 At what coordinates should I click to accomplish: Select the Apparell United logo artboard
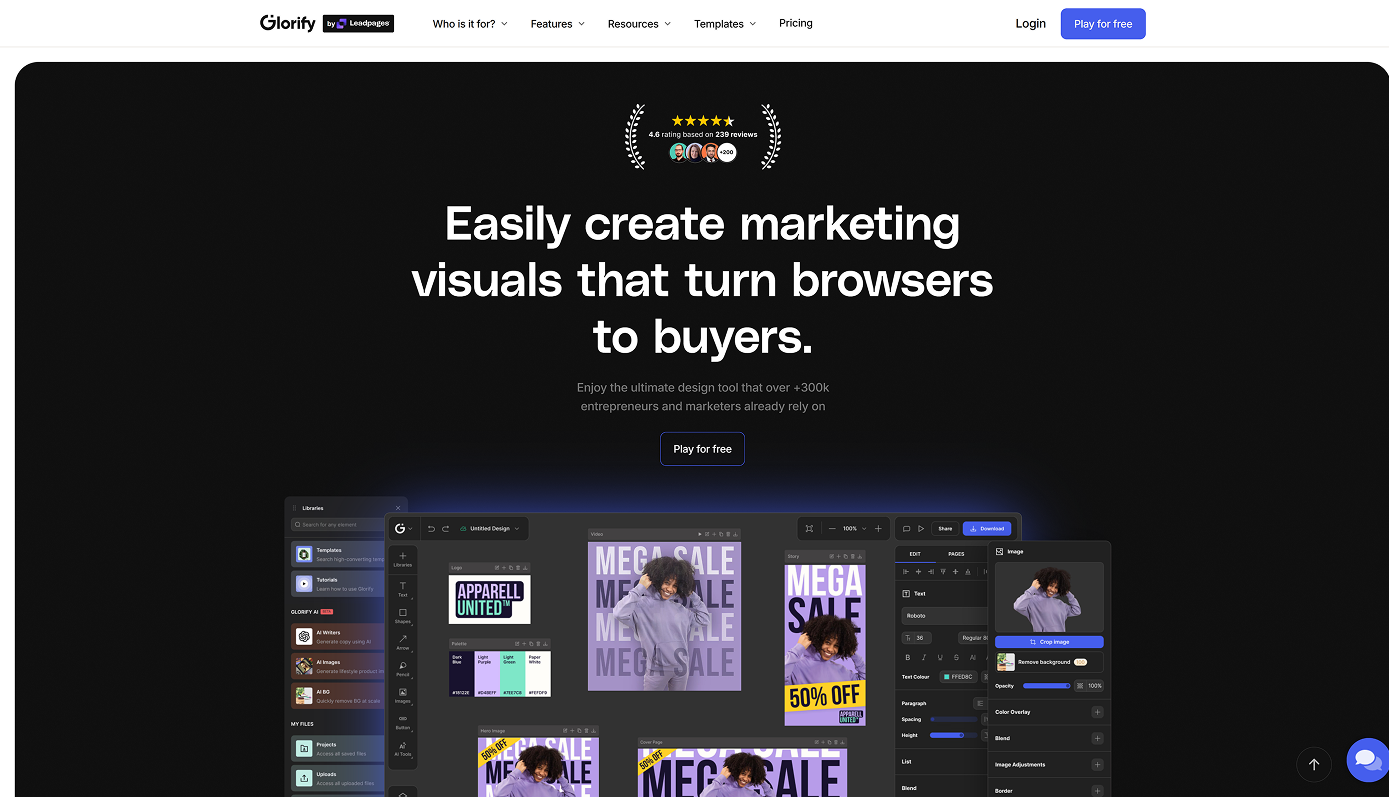click(489, 599)
